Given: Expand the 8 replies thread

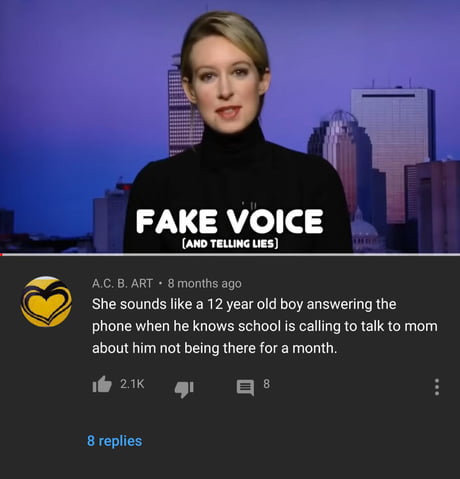Looking at the screenshot, I should [115, 441].
